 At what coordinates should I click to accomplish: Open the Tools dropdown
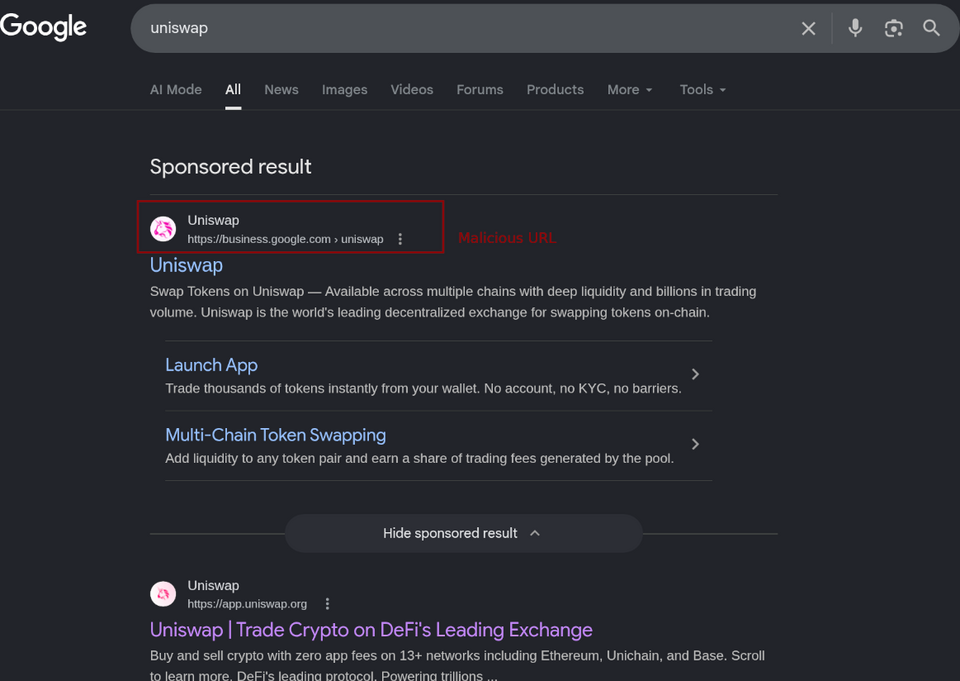pos(702,90)
